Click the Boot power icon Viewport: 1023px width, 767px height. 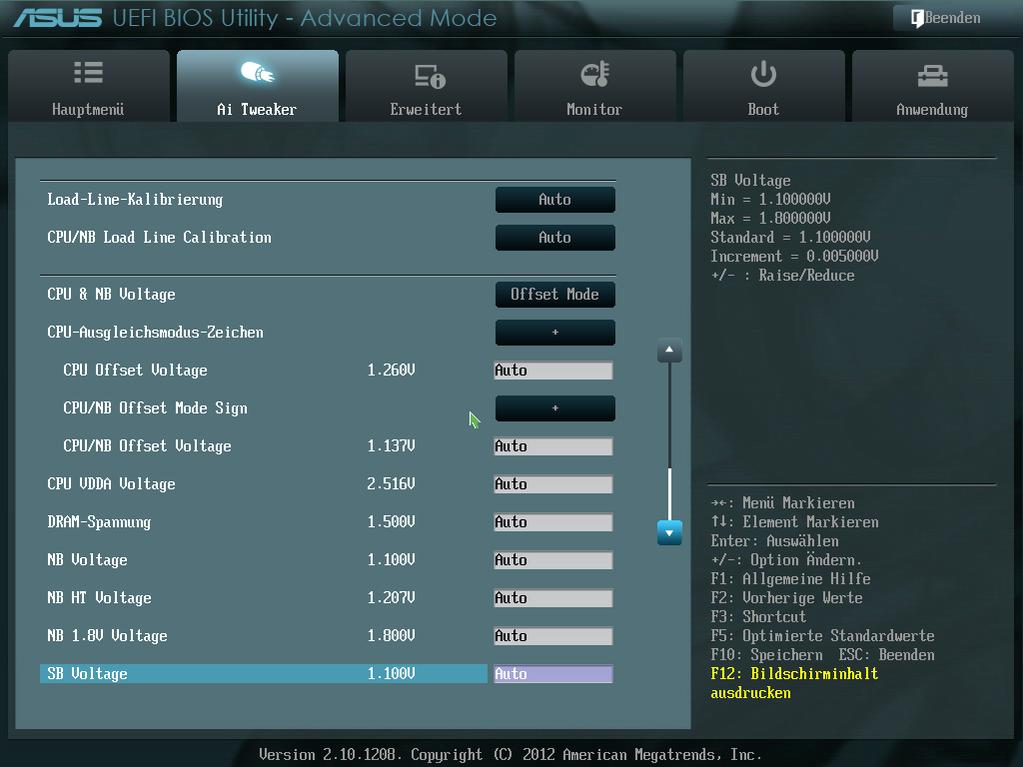coord(763,74)
